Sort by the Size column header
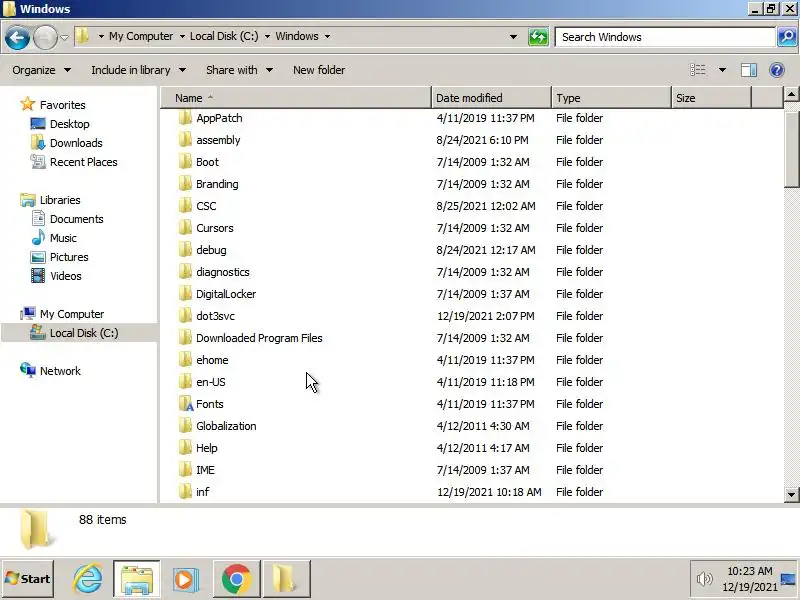Viewport: 800px width, 600px height. 711,97
